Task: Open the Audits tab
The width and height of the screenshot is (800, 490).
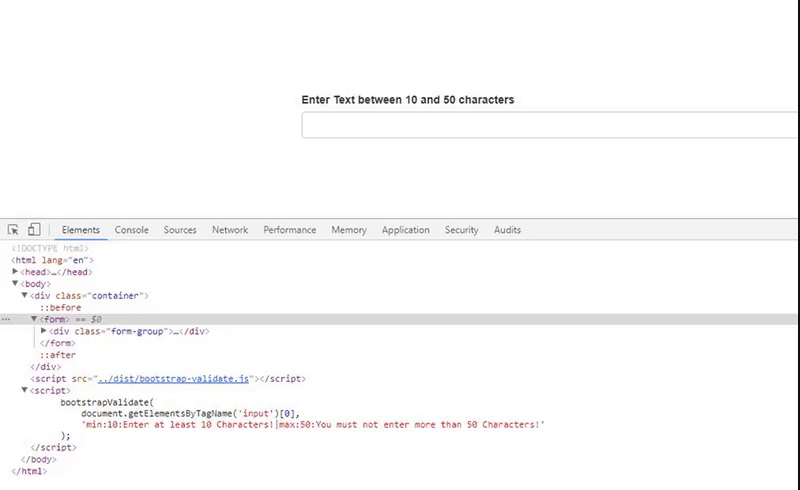Action: pos(507,230)
